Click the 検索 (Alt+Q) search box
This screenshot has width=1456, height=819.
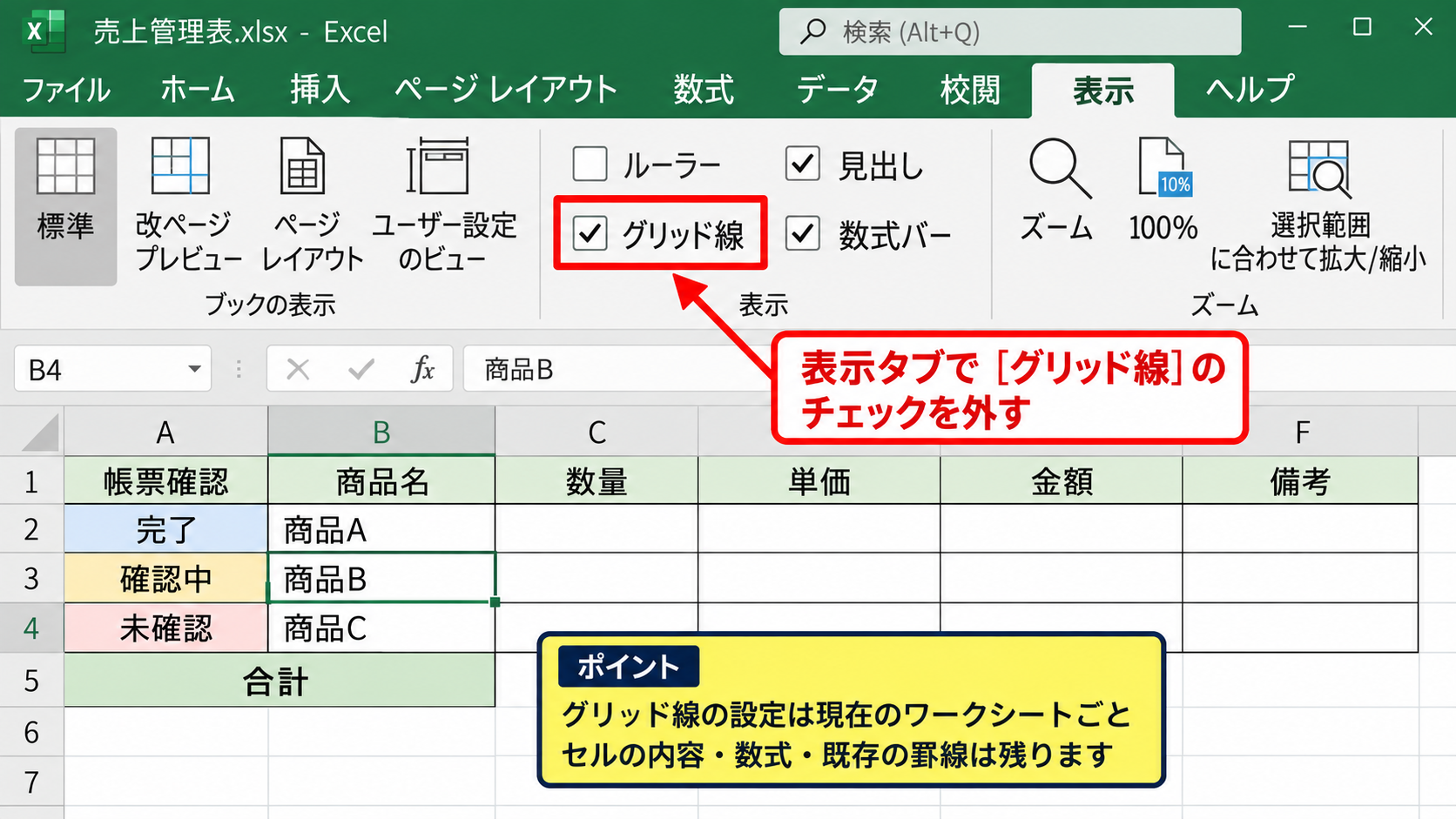click(x=1010, y=32)
